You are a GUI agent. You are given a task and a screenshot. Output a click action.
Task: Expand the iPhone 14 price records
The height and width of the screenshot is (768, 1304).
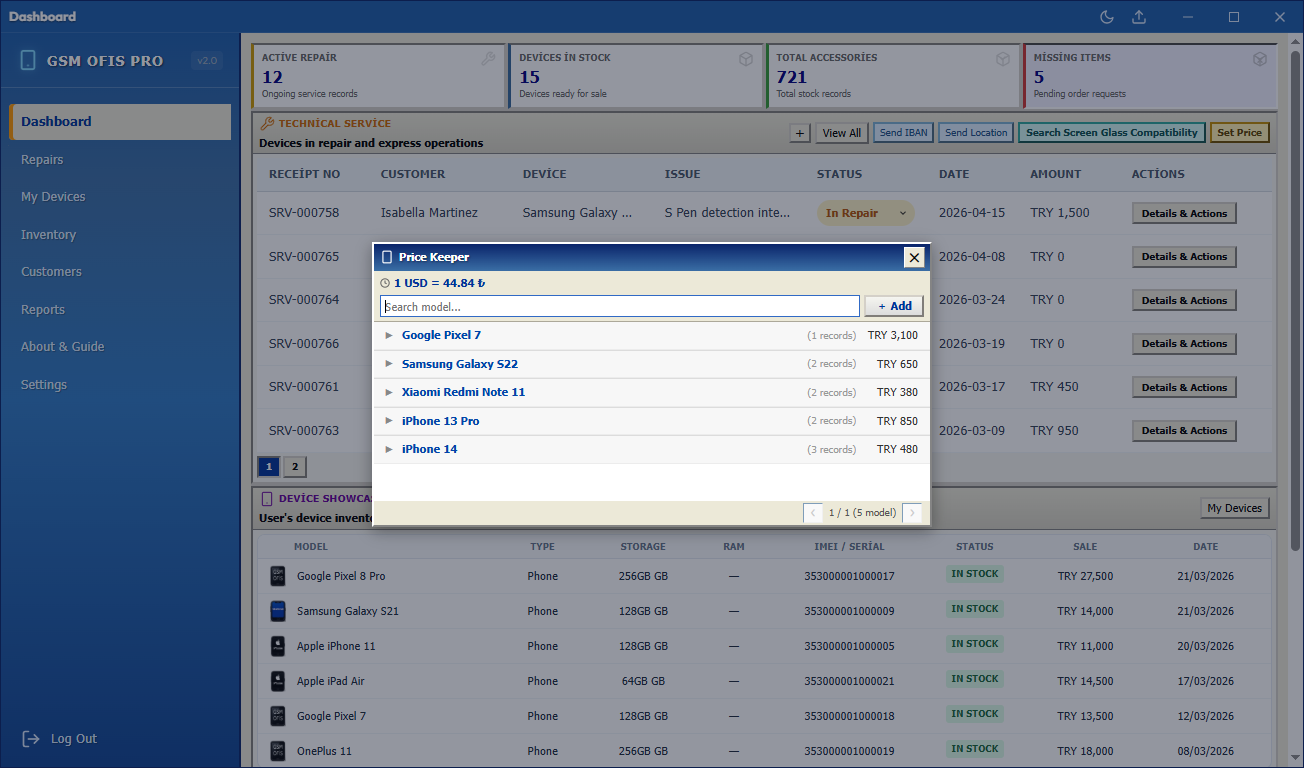point(389,450)
